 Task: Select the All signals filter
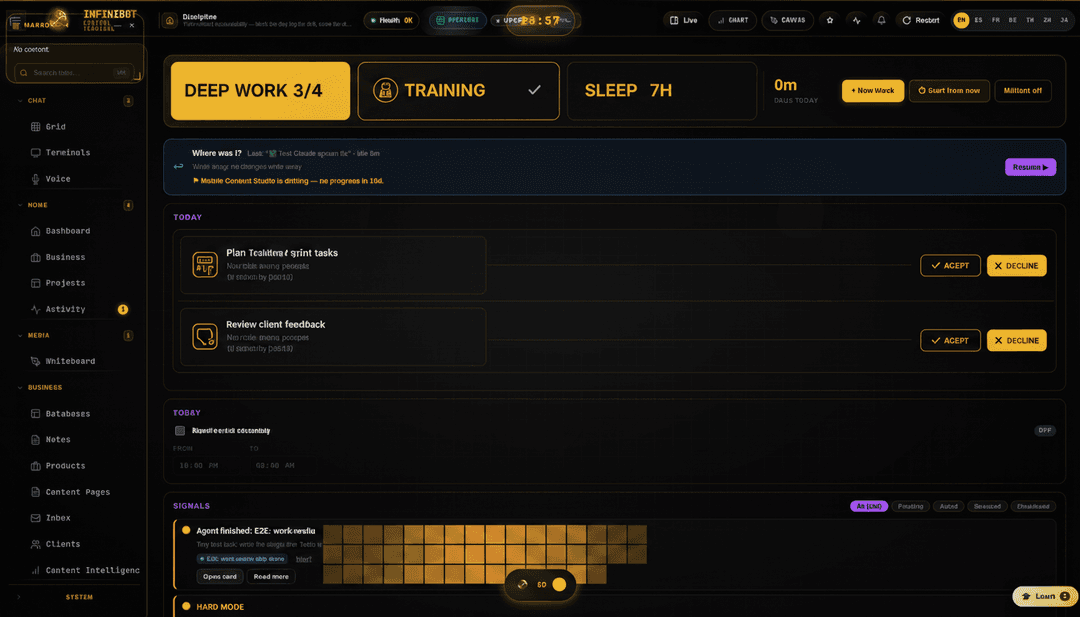click(x=869, y=506)
